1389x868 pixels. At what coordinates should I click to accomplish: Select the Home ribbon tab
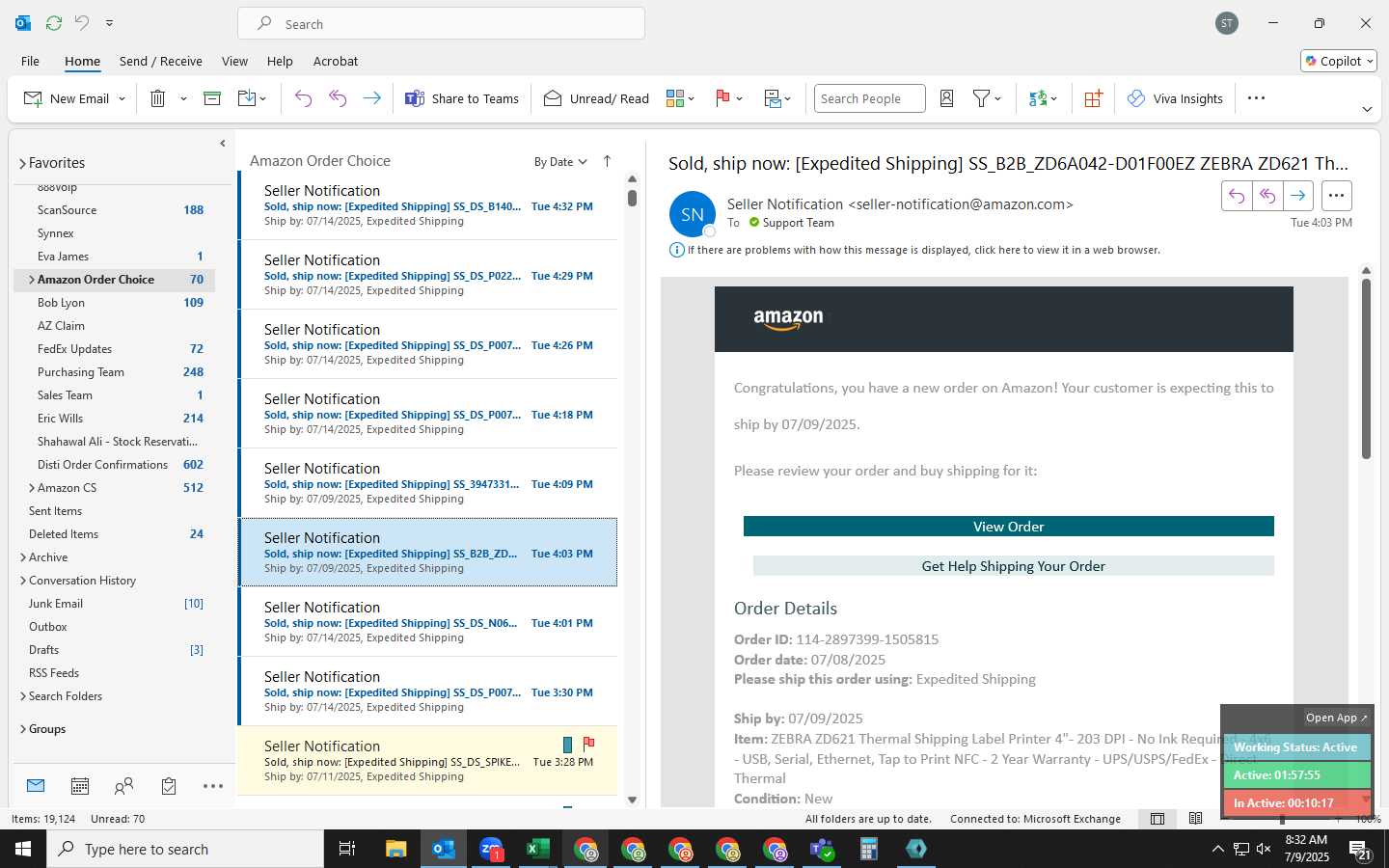tap(82, 61)
